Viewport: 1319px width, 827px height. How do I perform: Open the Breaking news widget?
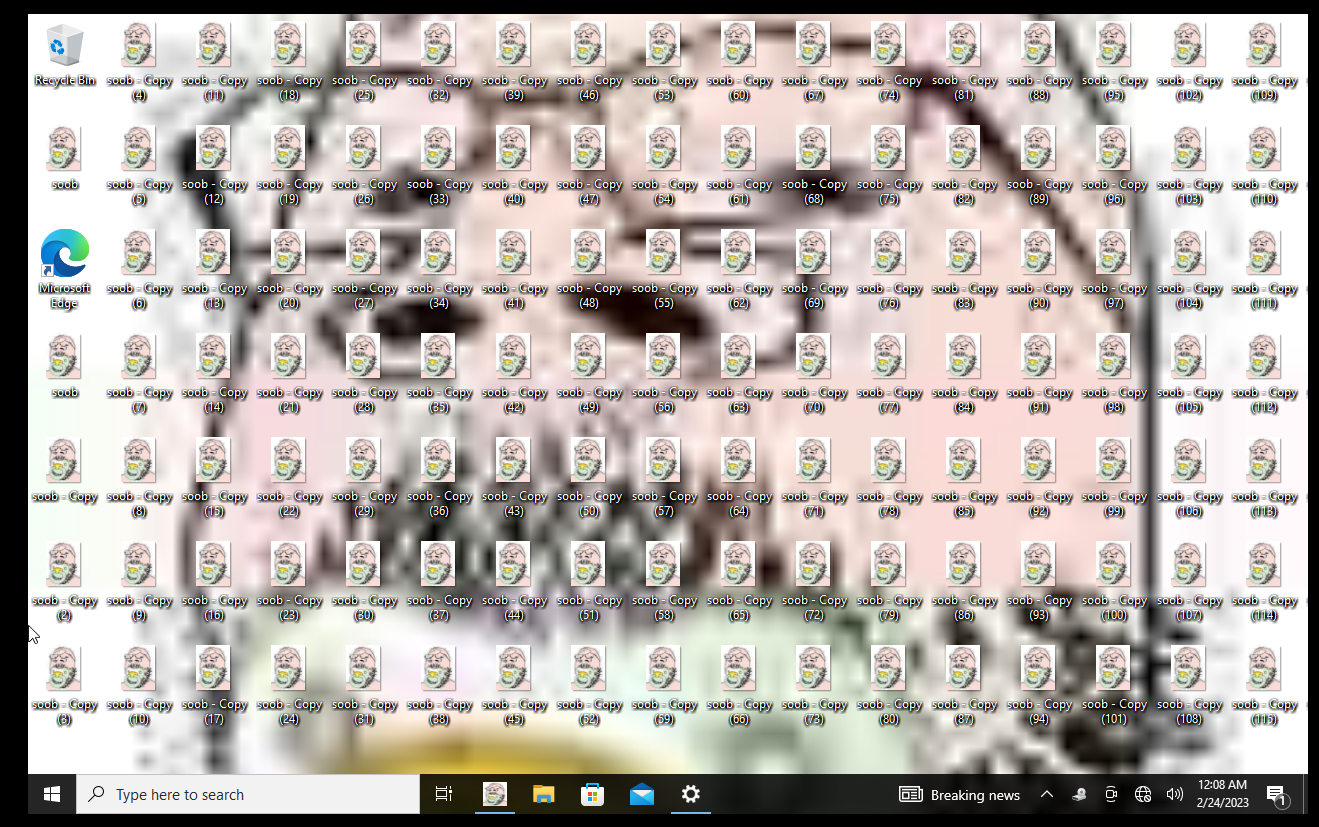click(x=960, y=794)
